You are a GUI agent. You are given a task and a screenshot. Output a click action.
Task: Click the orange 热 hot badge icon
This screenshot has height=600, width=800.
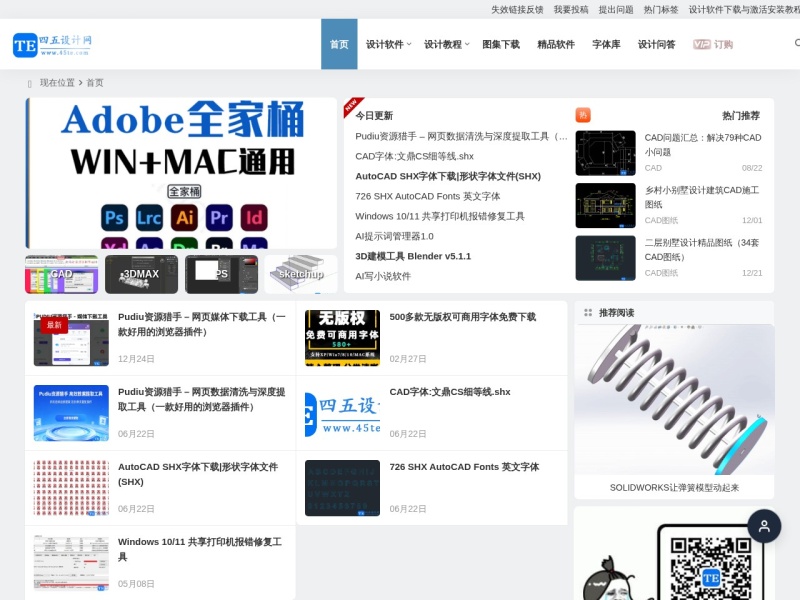pos(583,115)
